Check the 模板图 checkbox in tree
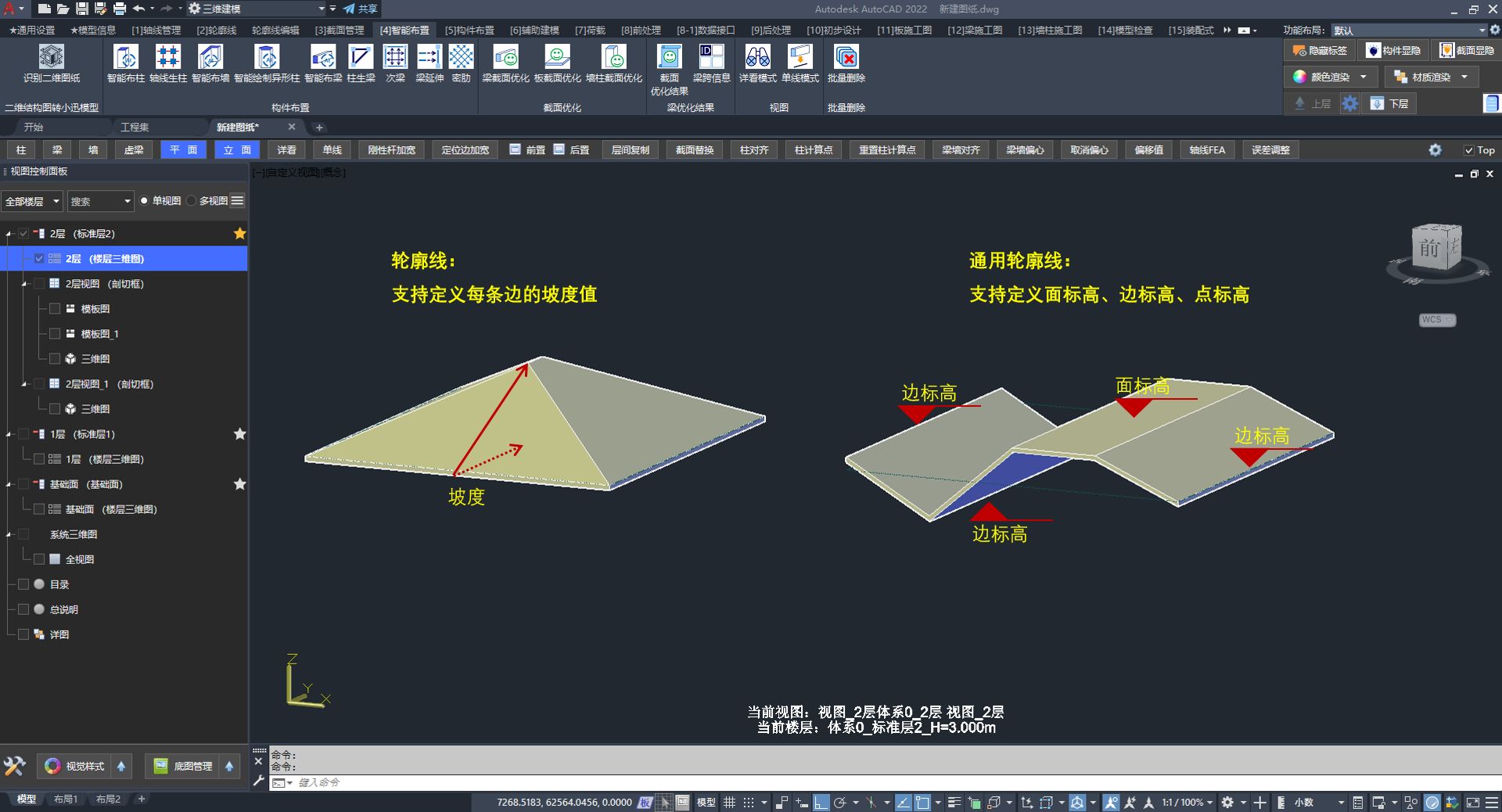Image resolution: width=1502 pixels, height=812 pixels. point(55,309)
